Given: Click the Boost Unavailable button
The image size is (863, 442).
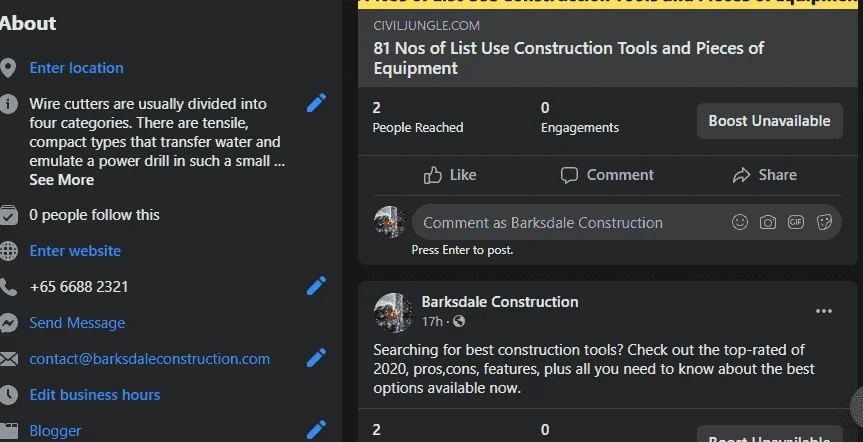Looking at the screenshot, I should pyautogui.click(x=769, y=121).
